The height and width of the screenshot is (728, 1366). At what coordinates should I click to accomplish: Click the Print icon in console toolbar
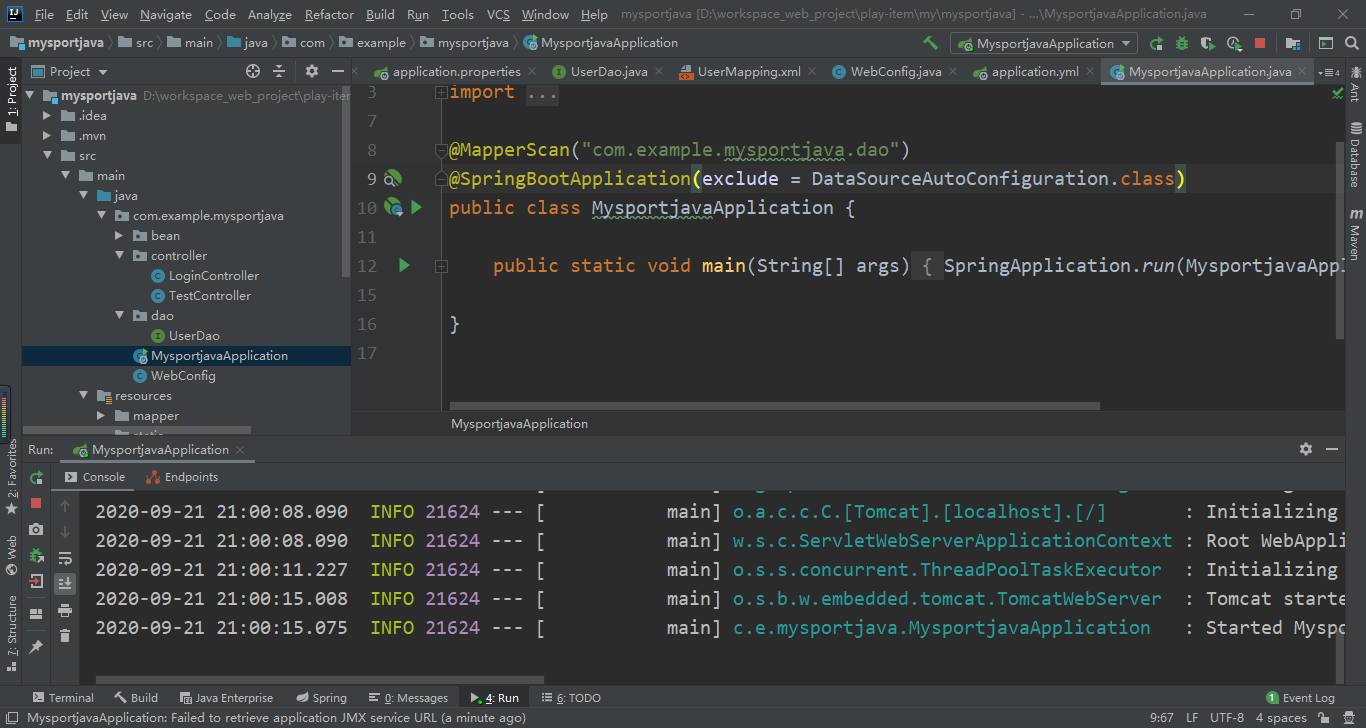pos(65,610)
